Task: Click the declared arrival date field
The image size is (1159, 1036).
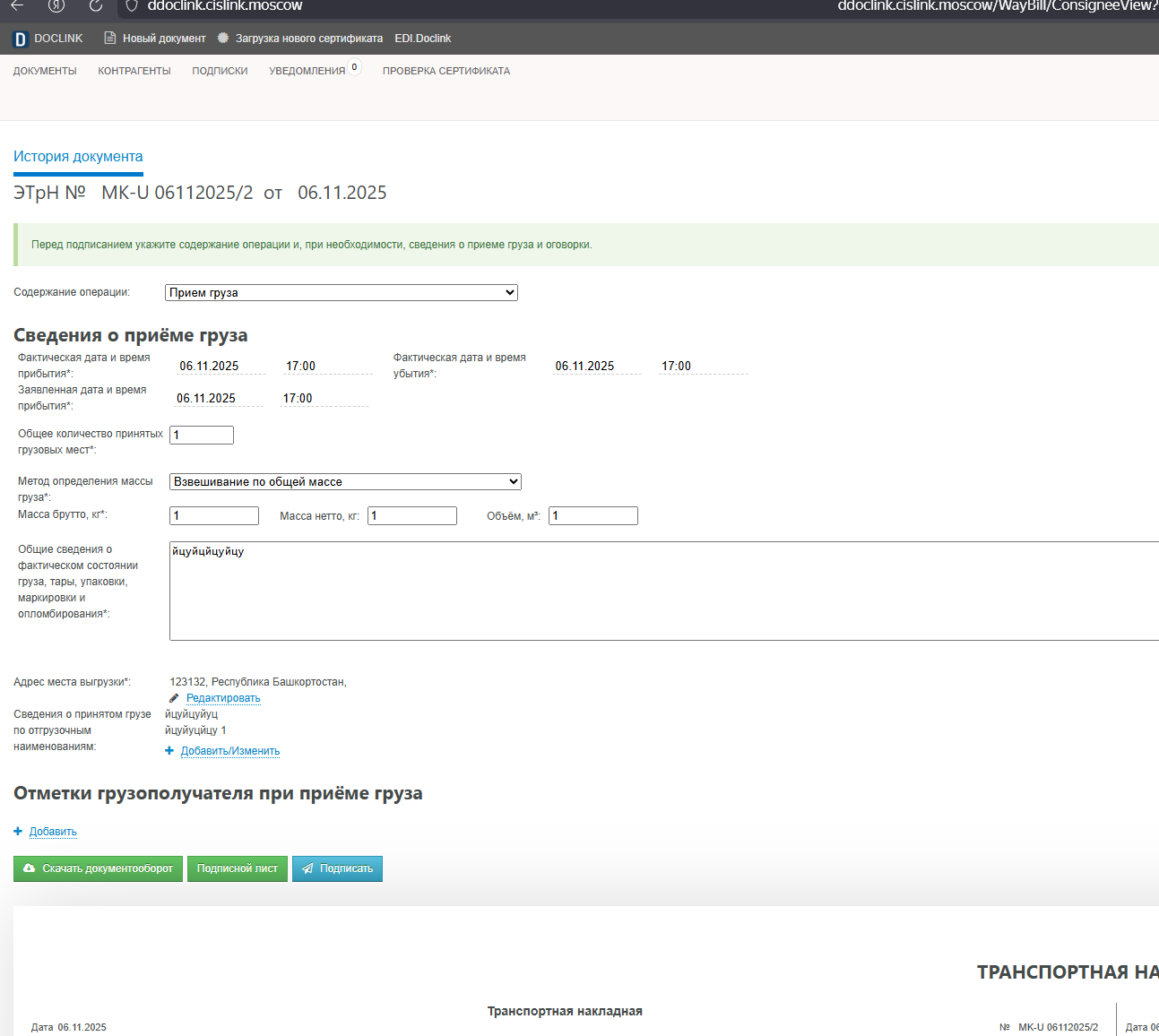Action: [218, 398]
